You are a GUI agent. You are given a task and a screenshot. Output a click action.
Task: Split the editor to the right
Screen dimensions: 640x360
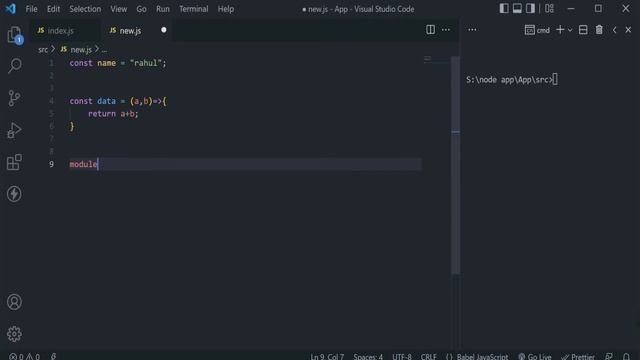[x=430, y=29]
